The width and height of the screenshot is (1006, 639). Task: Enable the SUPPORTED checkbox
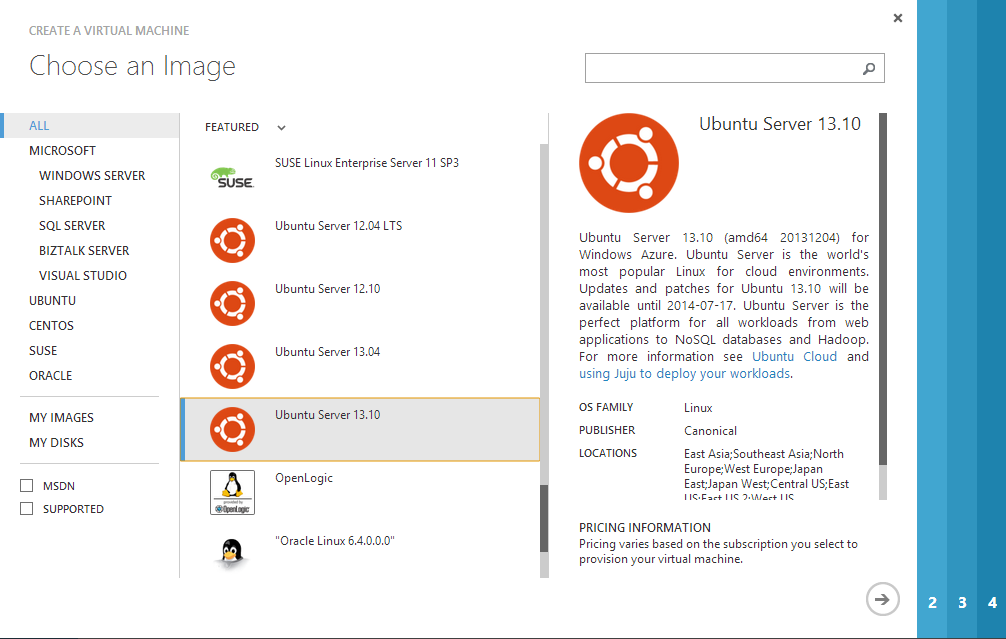coord(26,509)
